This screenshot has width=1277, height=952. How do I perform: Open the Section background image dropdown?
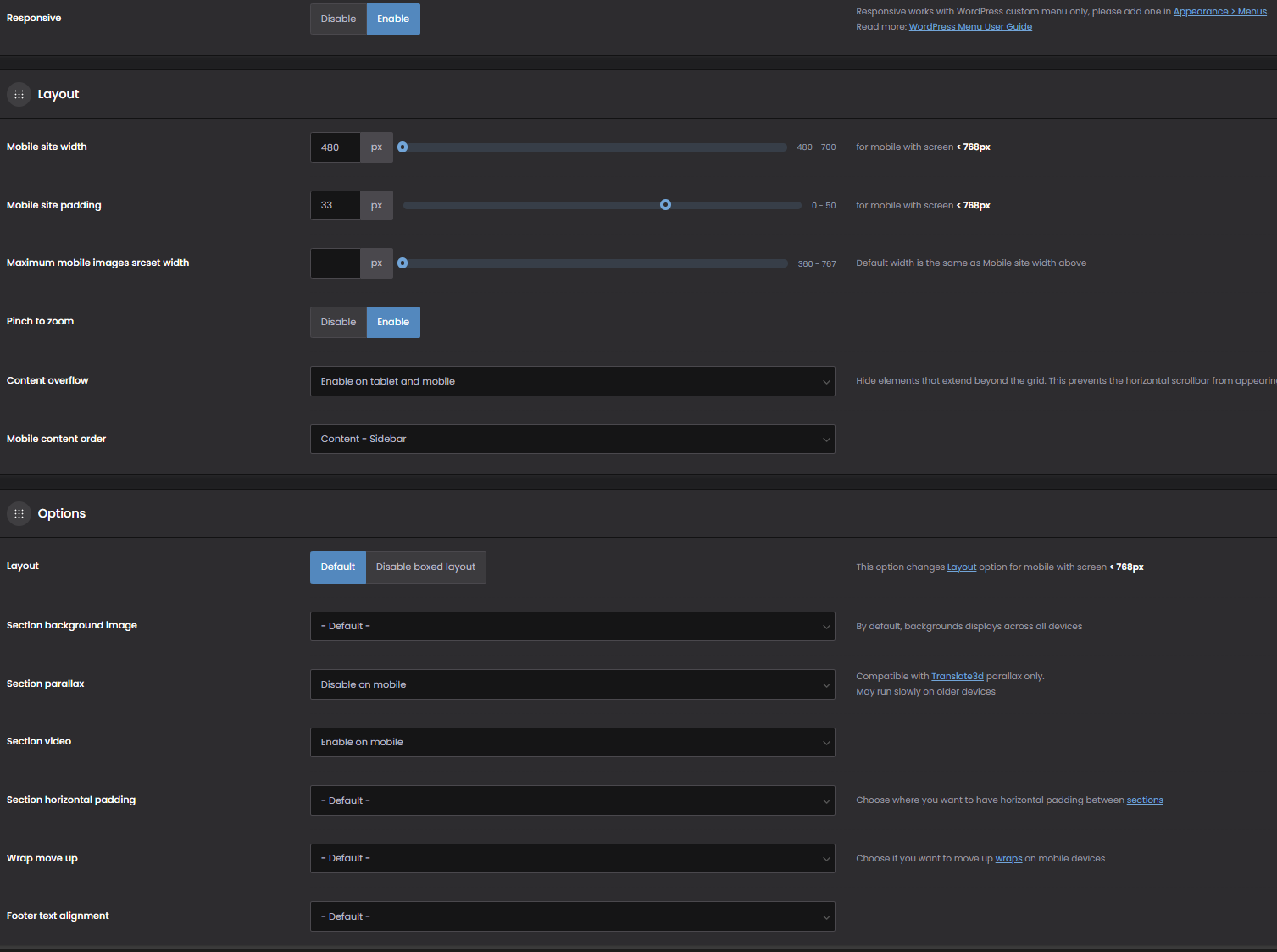coord(573,626)
